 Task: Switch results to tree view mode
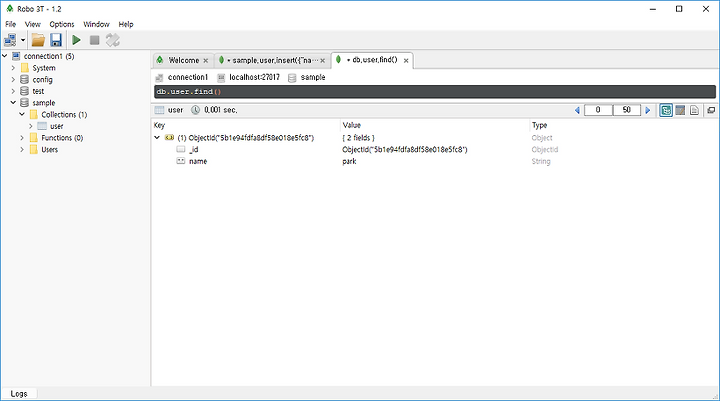pos(666,110)
